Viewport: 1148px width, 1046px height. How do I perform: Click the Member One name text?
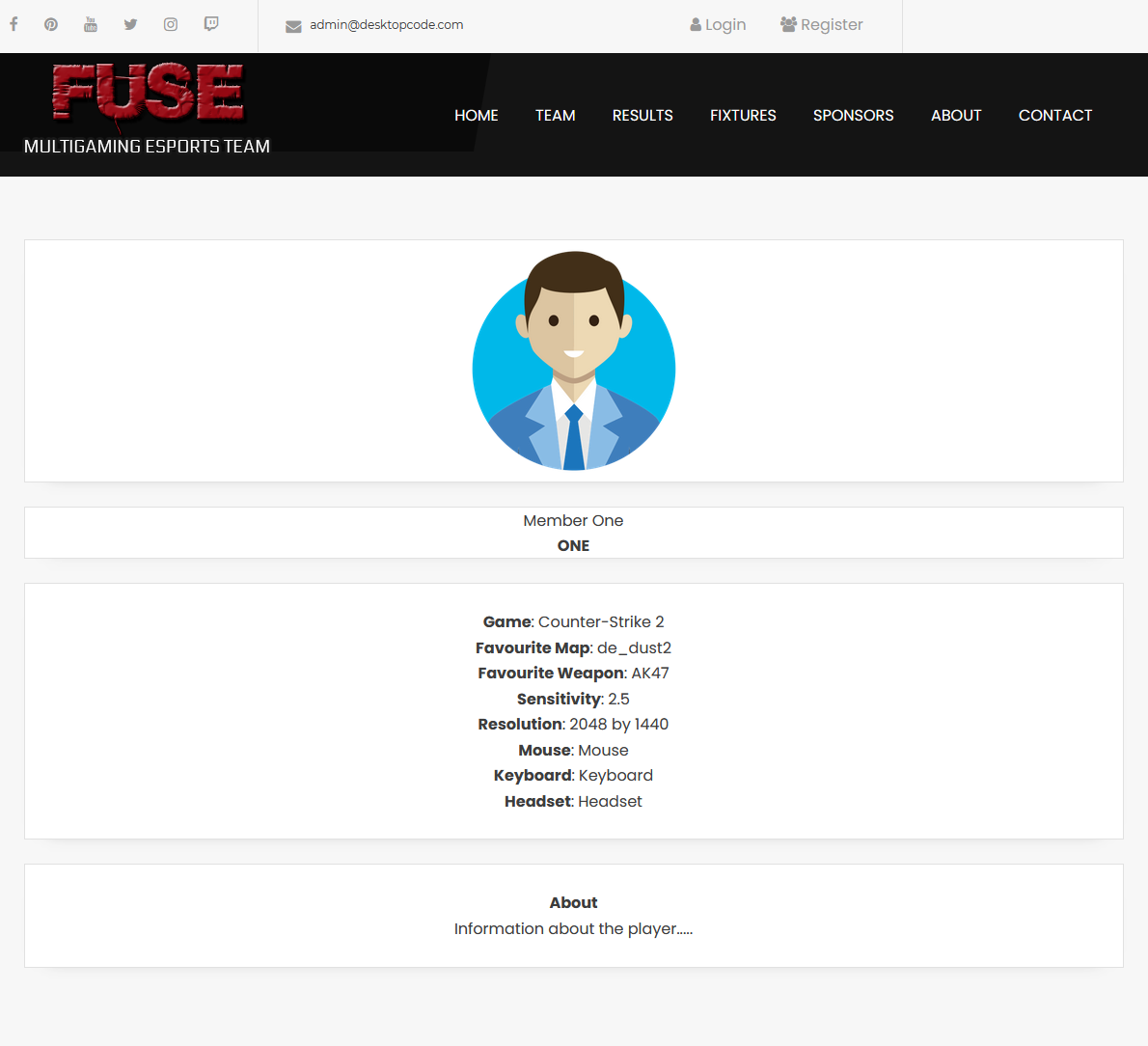point(573,521)
